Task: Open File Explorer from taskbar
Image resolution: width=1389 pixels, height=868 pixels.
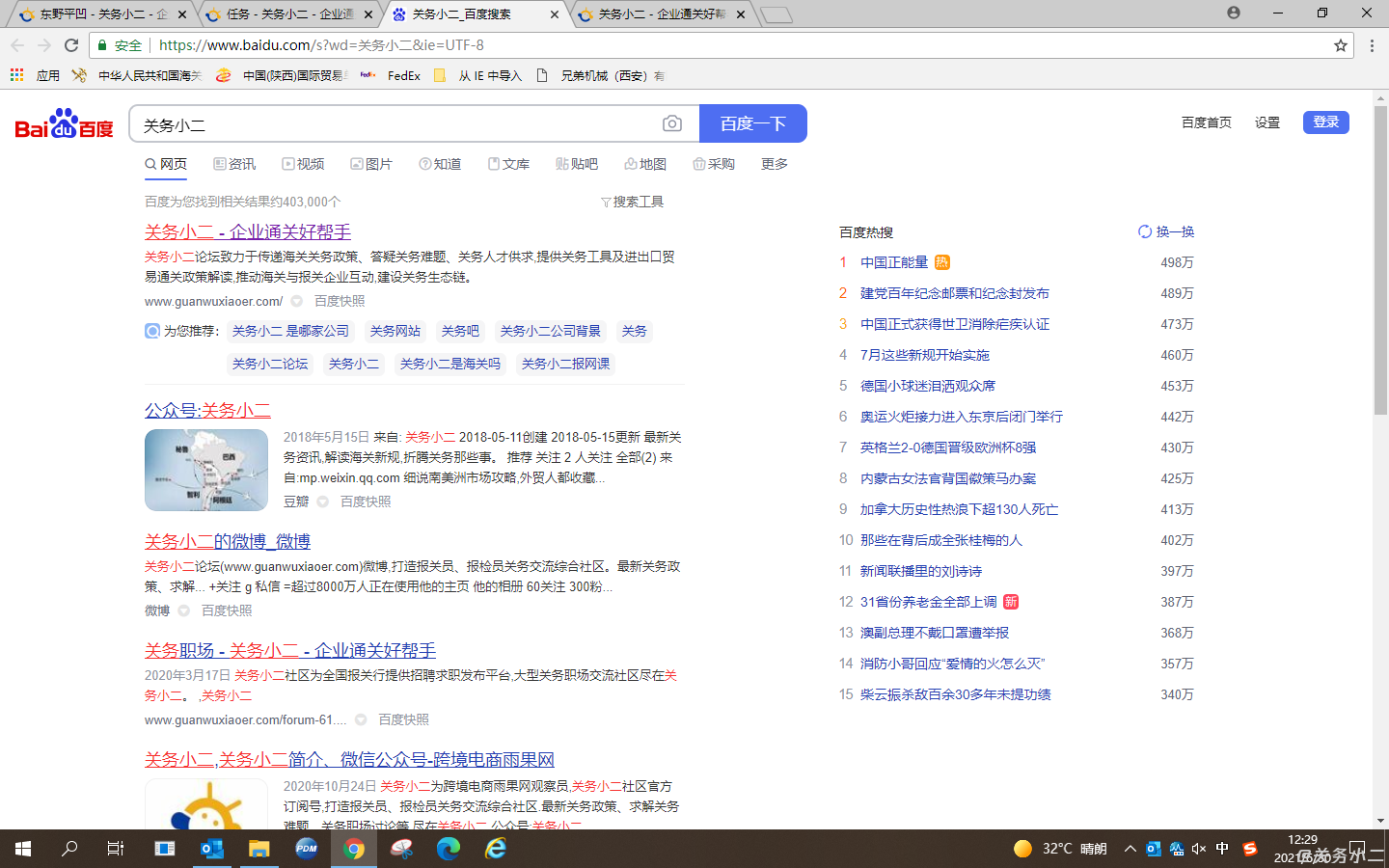Action: pos(259,849)
